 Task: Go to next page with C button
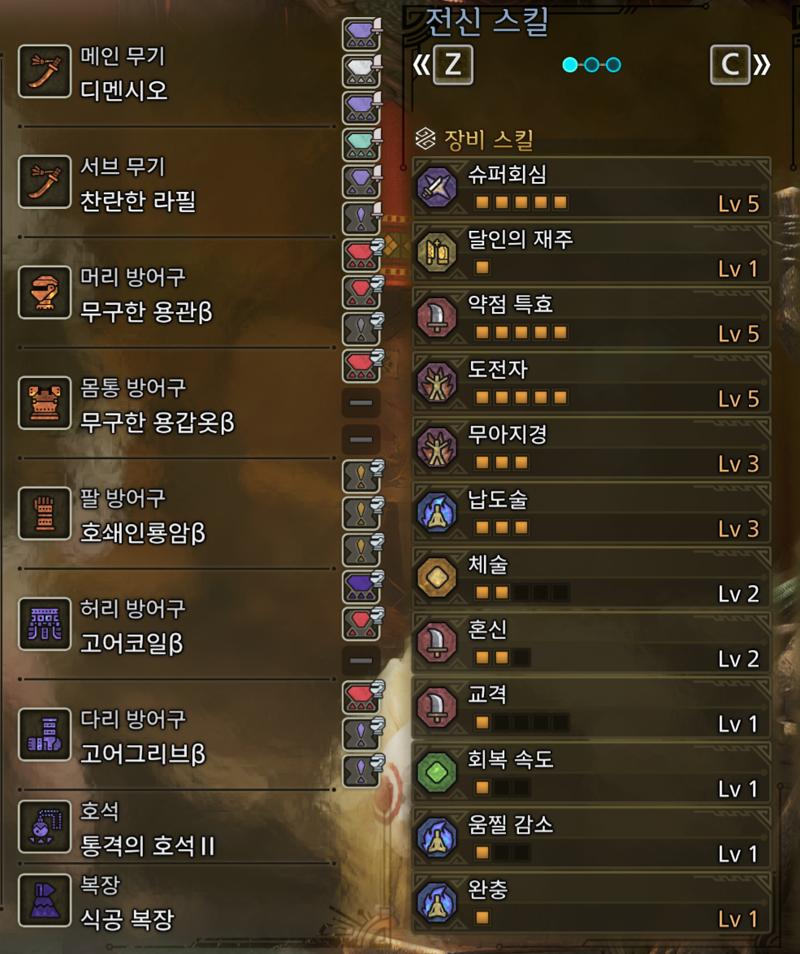(730, 64)
